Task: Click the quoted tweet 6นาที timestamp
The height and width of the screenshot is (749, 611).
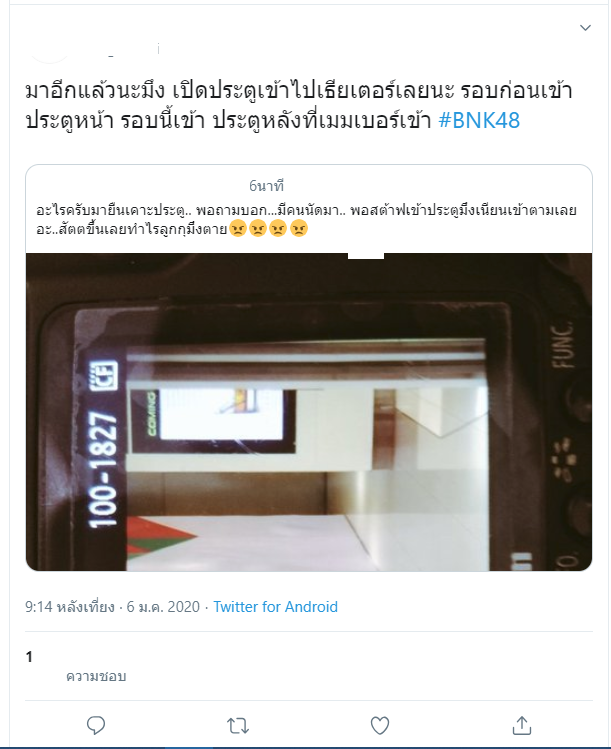Action: [267, 185]
